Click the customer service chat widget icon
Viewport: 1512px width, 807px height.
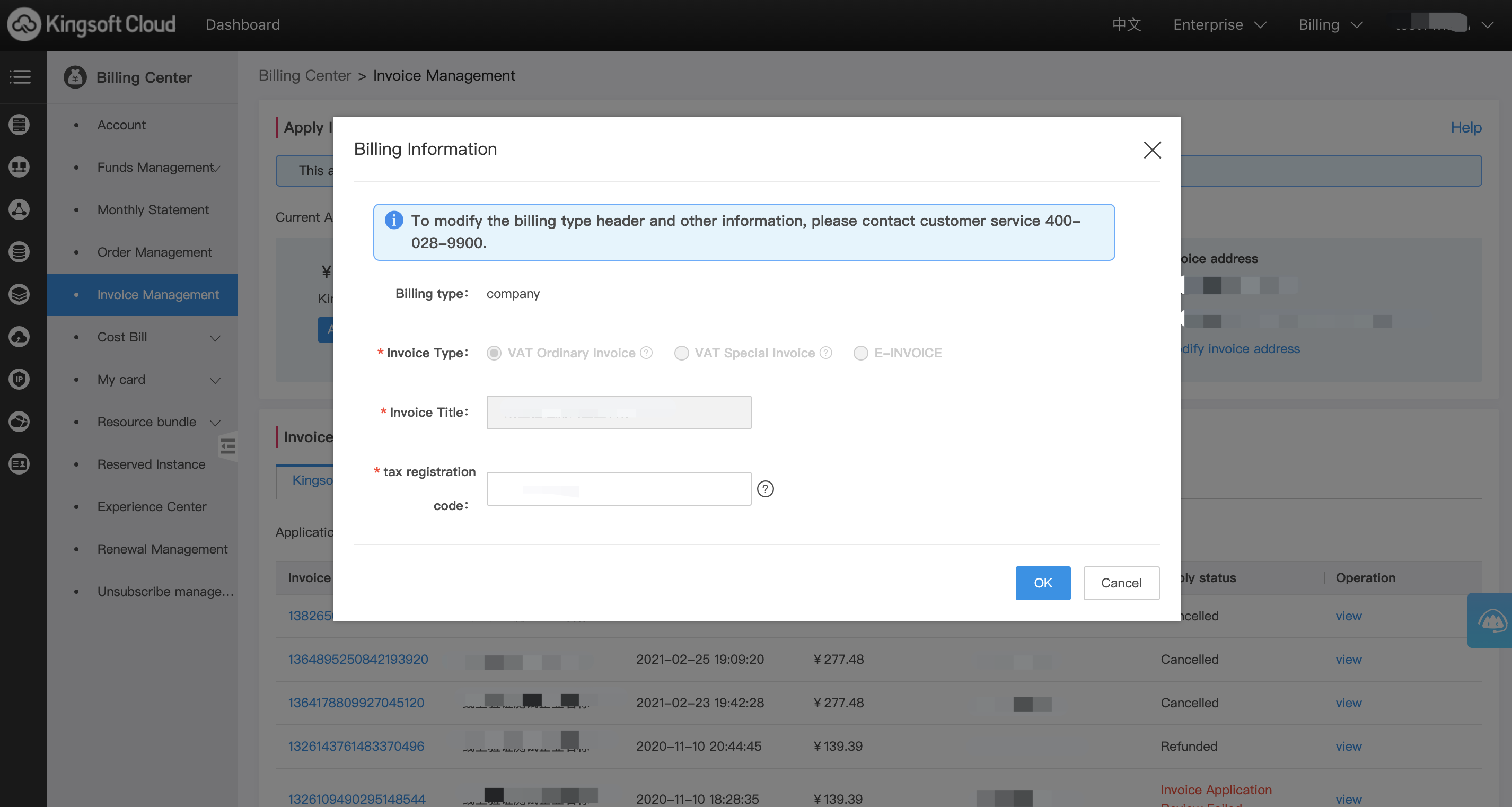(x=1491, y=620)
